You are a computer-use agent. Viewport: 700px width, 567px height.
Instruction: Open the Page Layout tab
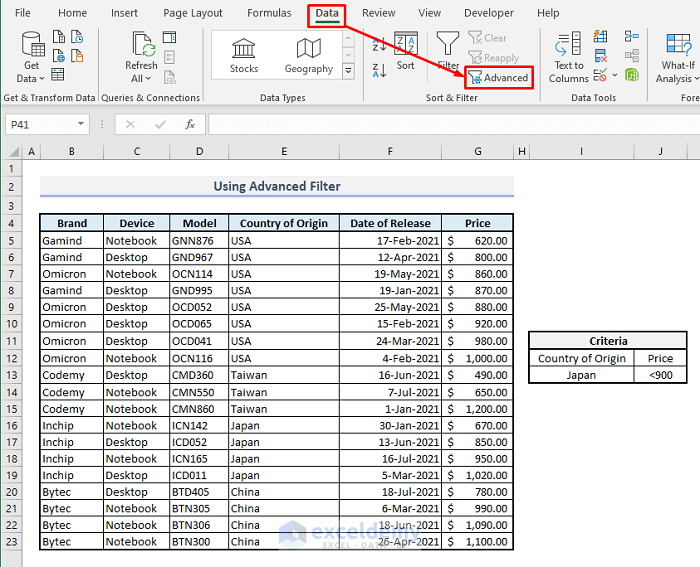pos(193,13)
